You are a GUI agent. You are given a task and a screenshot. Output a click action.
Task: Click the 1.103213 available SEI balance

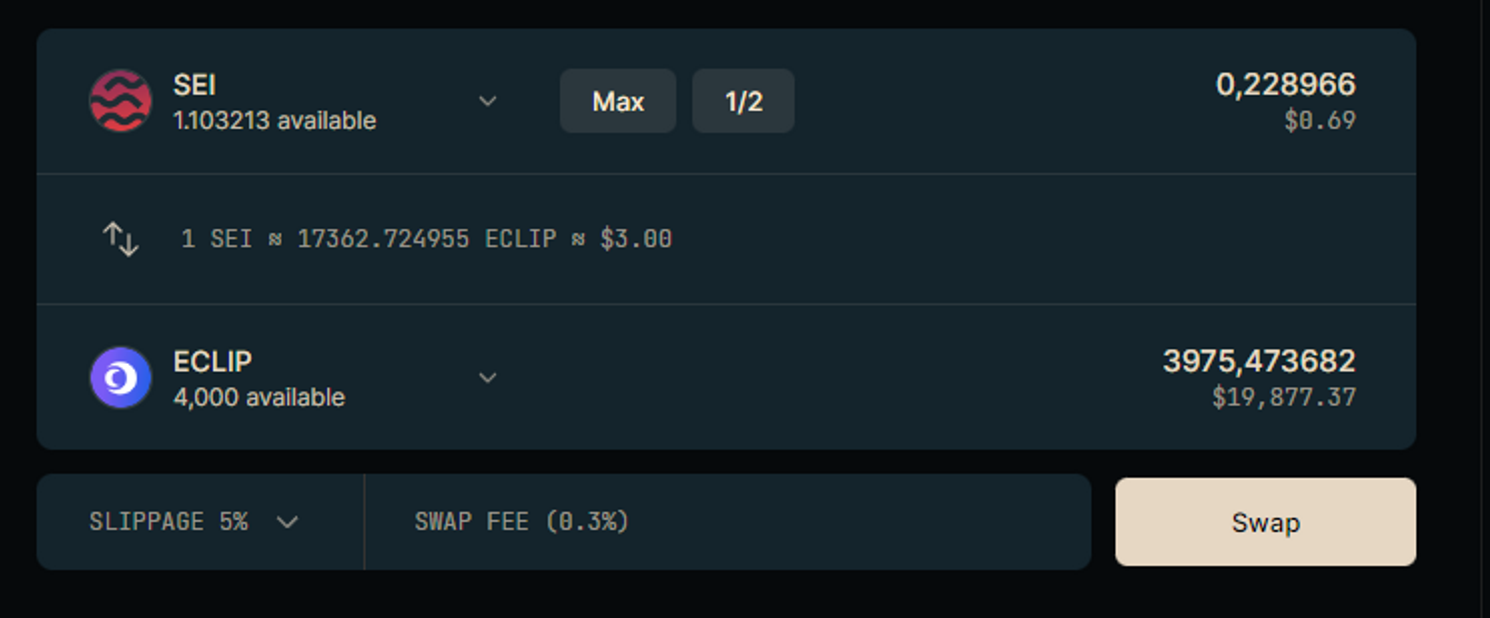point(274,121)
